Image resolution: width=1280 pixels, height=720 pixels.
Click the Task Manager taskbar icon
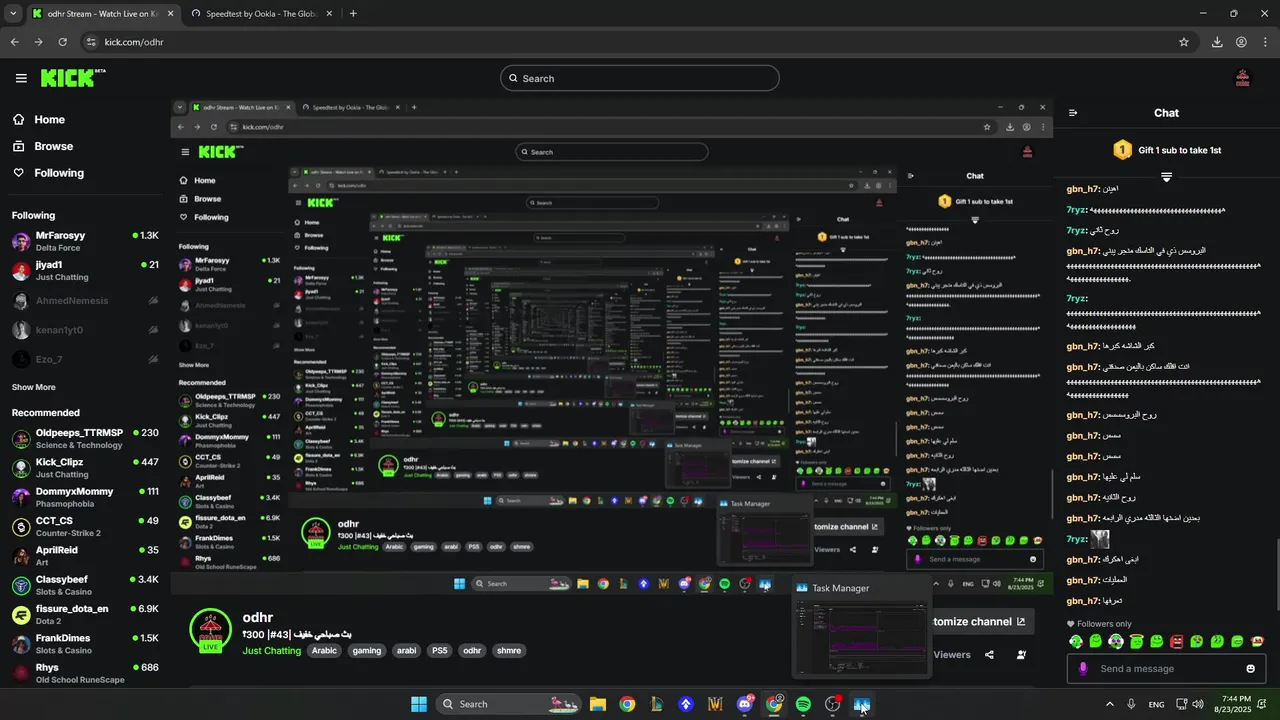861,704
